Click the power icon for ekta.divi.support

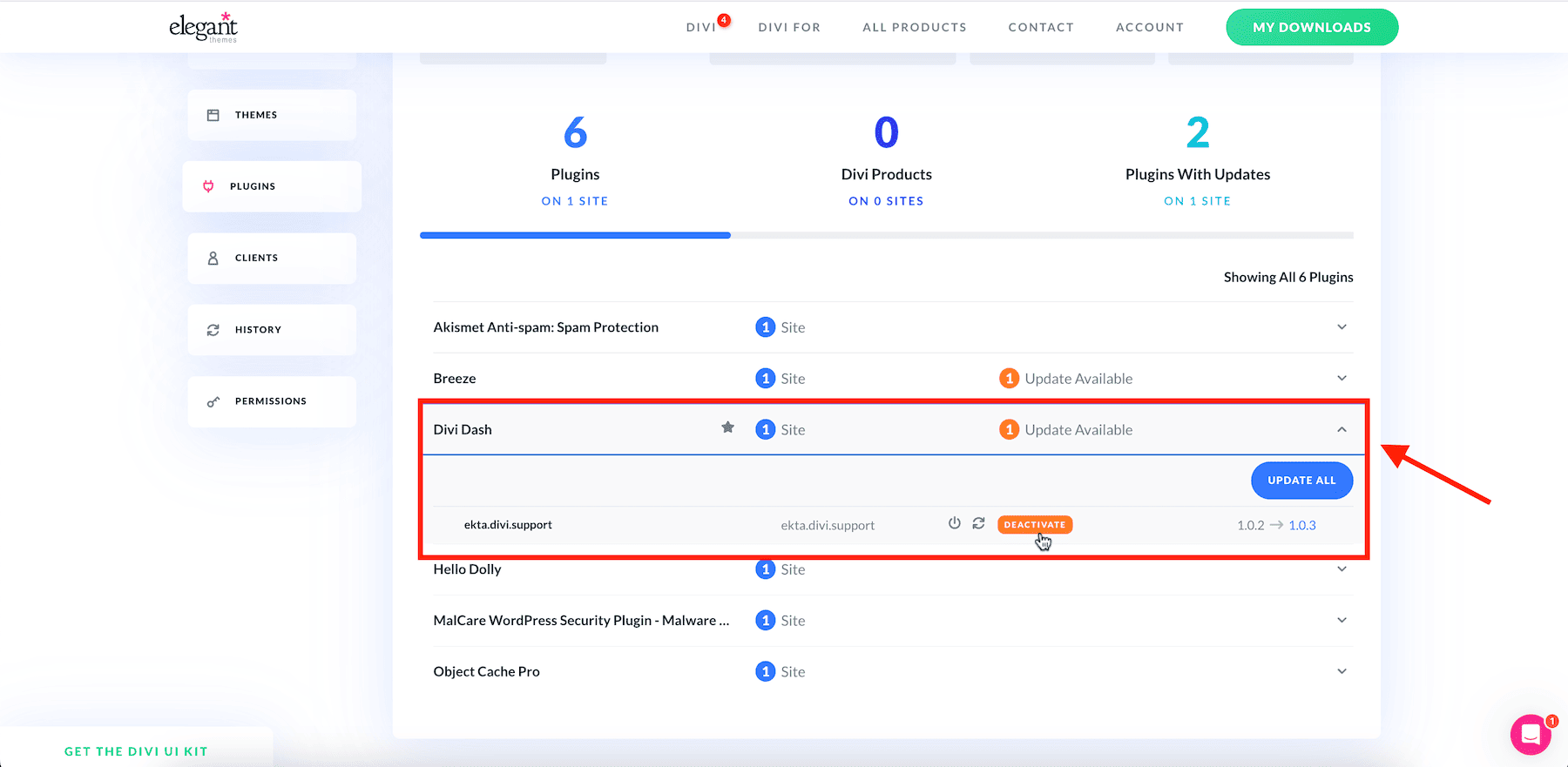(955, 523)
